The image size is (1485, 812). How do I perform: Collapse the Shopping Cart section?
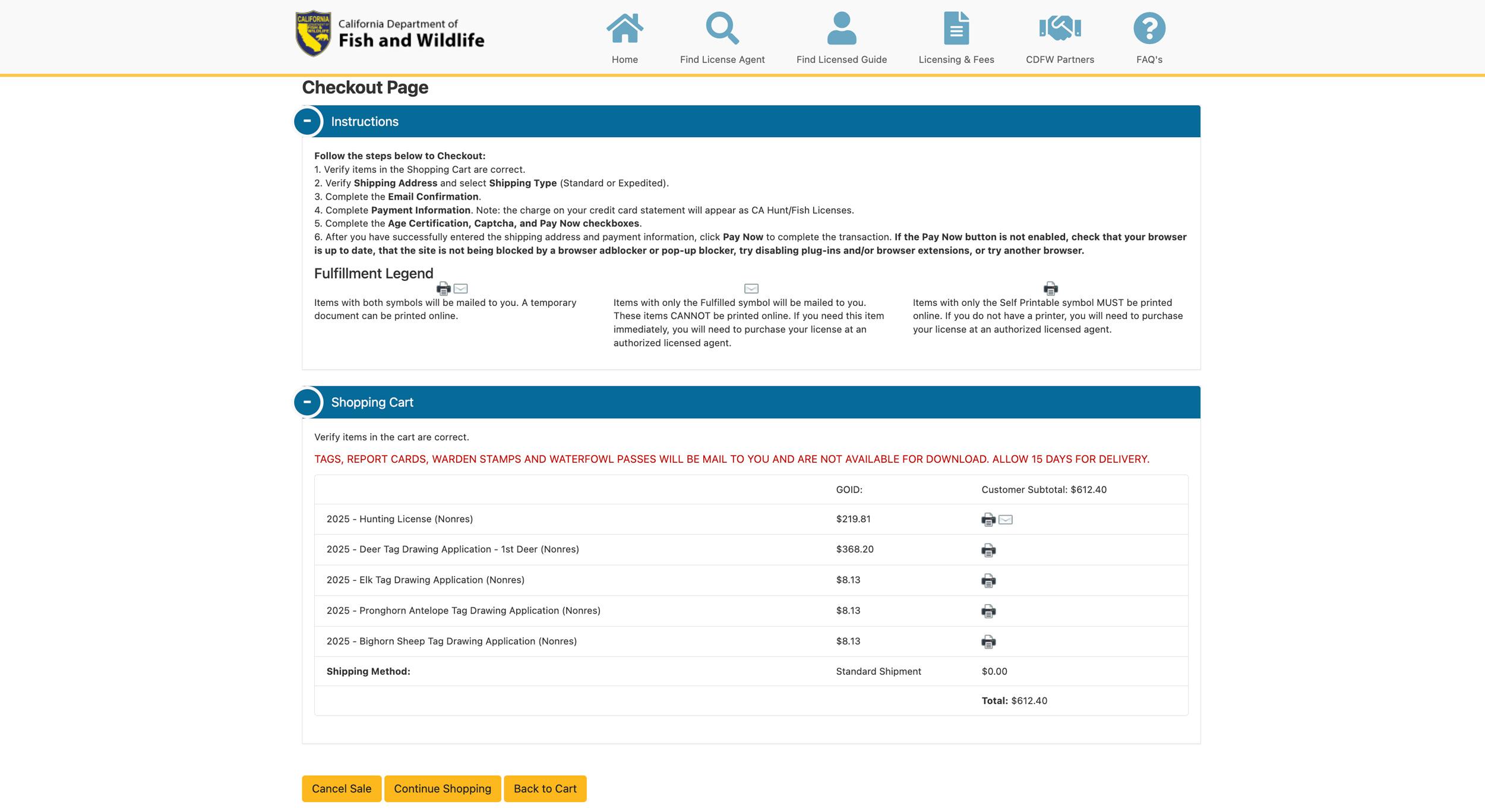click(x=308, y=402)
